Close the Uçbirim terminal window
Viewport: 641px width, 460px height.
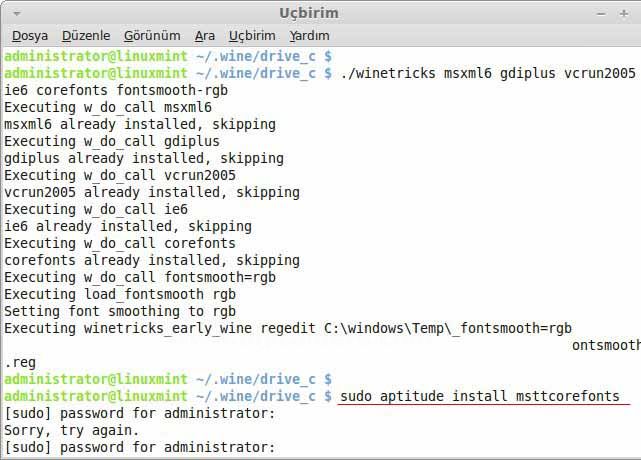click(x=628, y=13)
